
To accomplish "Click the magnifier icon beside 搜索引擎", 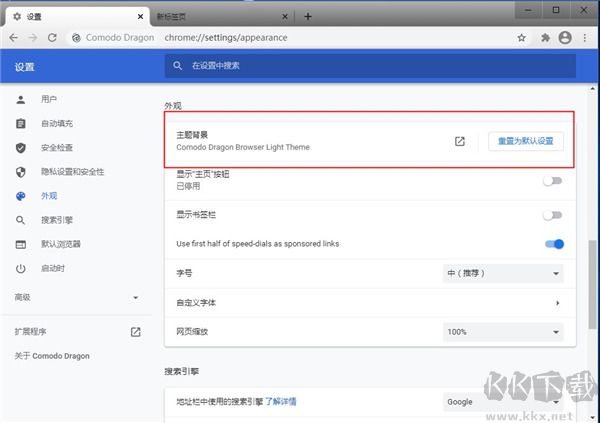I will pyautogui.click(x=21, y=220).
